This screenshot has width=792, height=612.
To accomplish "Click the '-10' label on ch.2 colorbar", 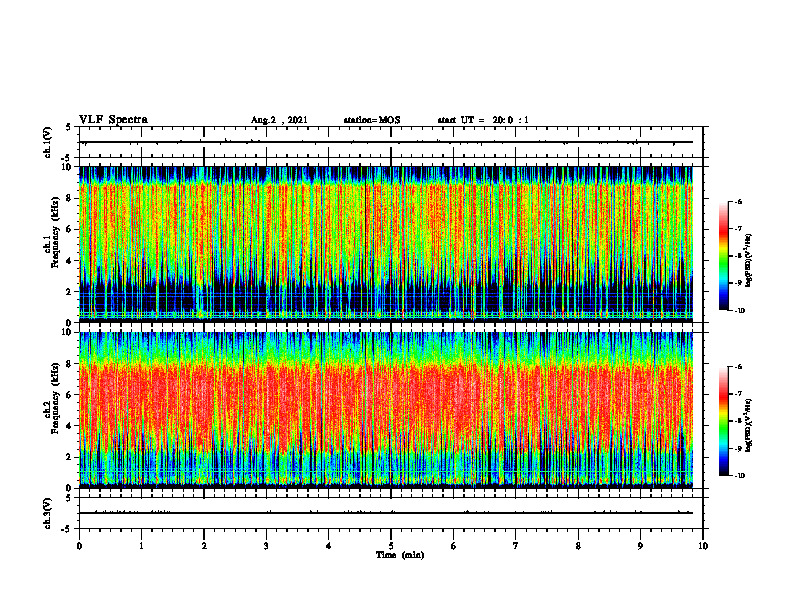I will point(740,476).
